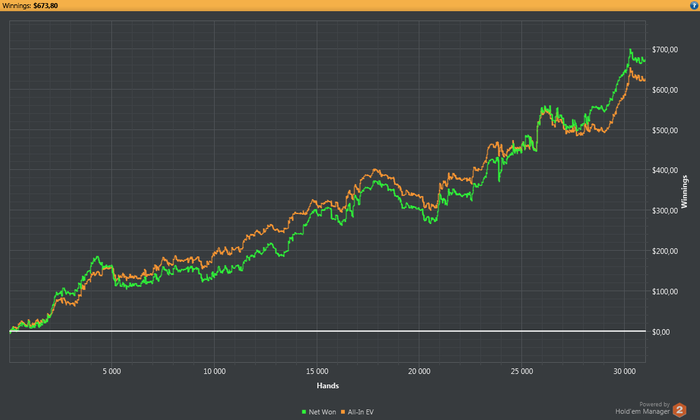Click the $300,00 axis label
The width and height of the screenshot is (700, 420).
(x=665, y=211)
